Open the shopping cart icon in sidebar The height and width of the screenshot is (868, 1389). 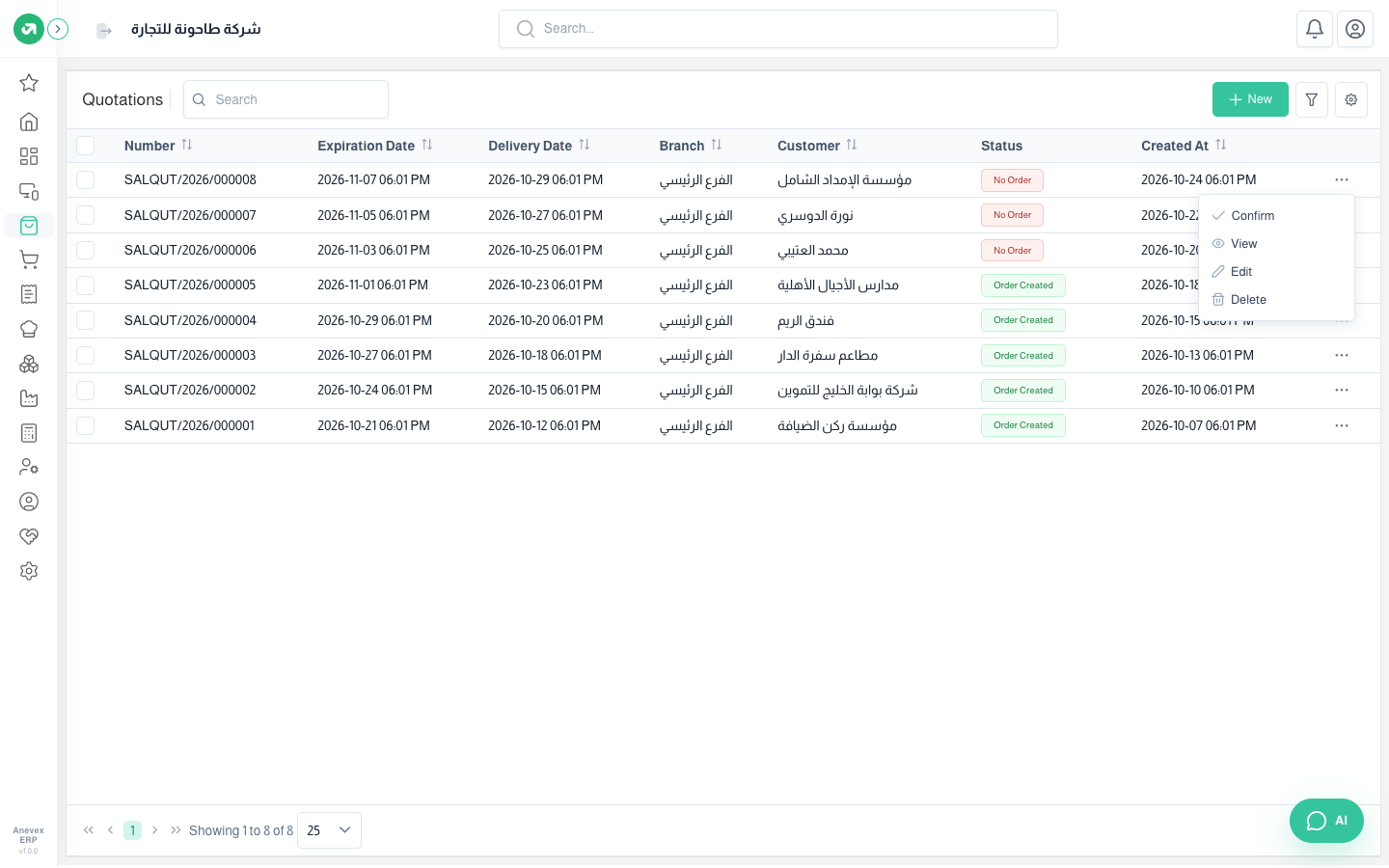click(29, 259)
